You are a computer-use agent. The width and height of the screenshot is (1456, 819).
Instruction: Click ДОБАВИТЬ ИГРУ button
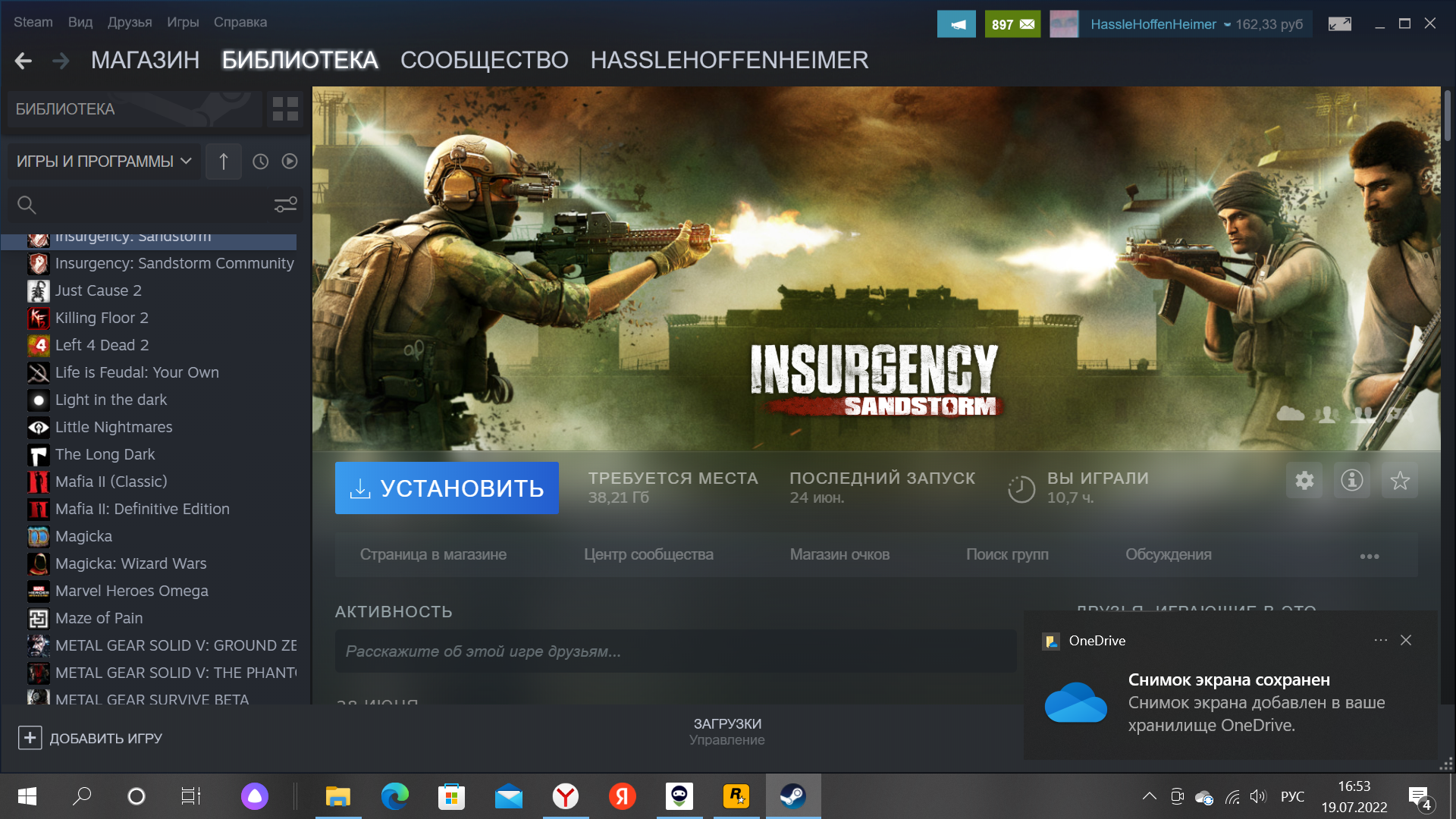click(90, 738)
